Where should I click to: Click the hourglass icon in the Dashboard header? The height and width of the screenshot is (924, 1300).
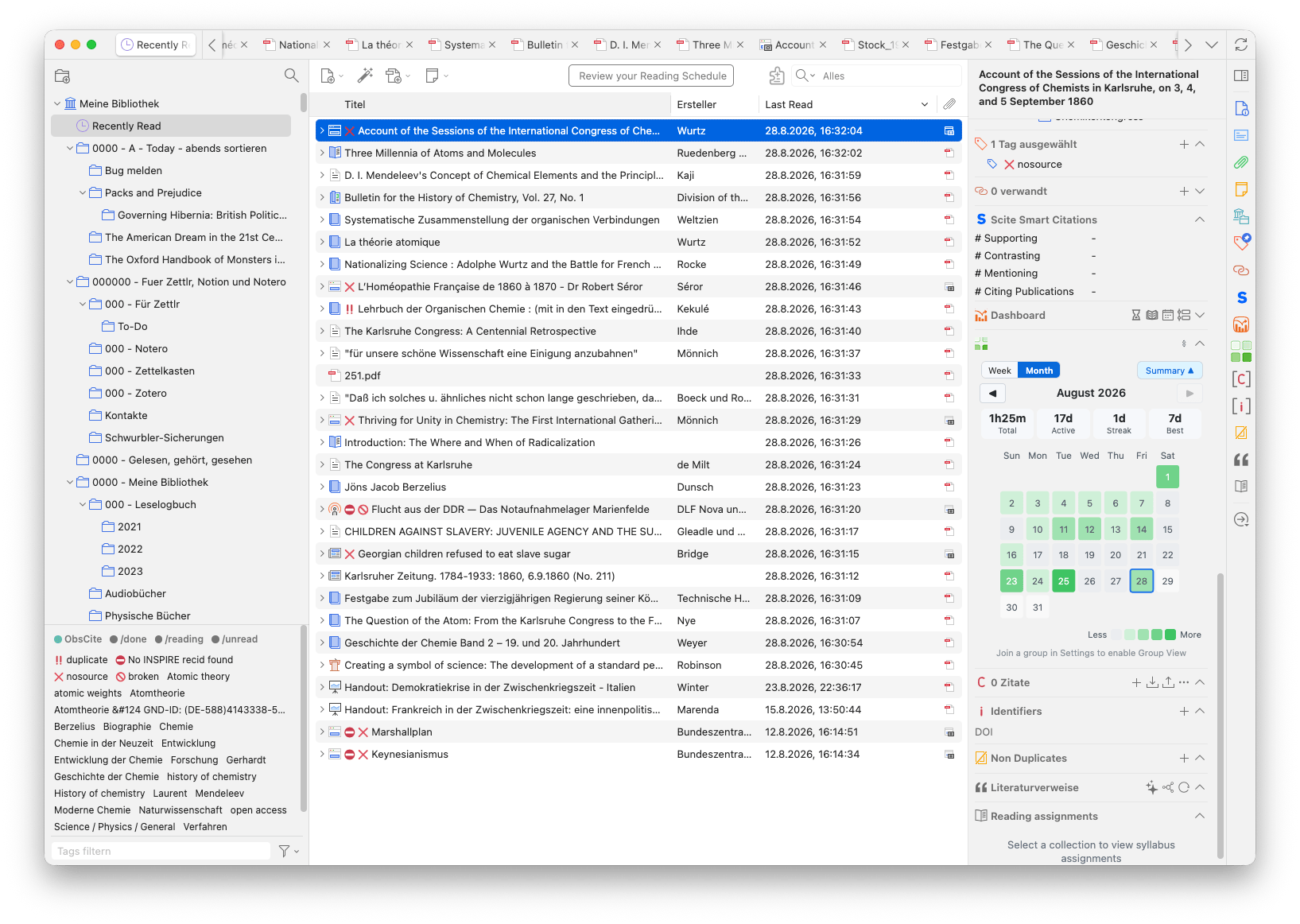1136,315
